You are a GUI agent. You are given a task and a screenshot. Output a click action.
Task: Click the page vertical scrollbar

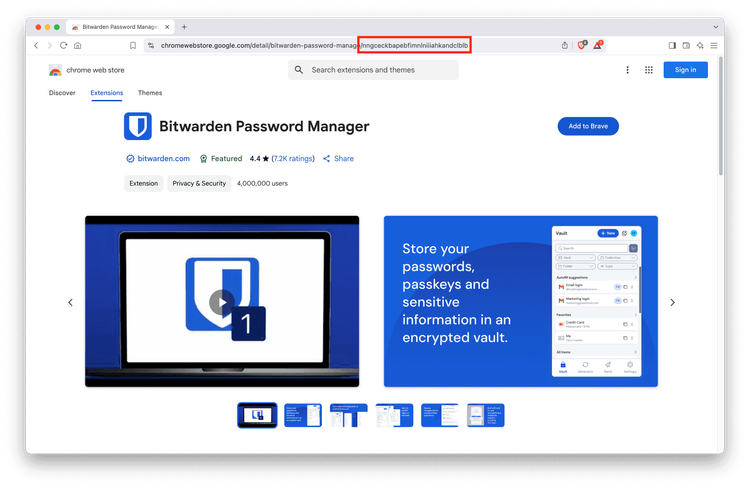(x=720, y=116)
